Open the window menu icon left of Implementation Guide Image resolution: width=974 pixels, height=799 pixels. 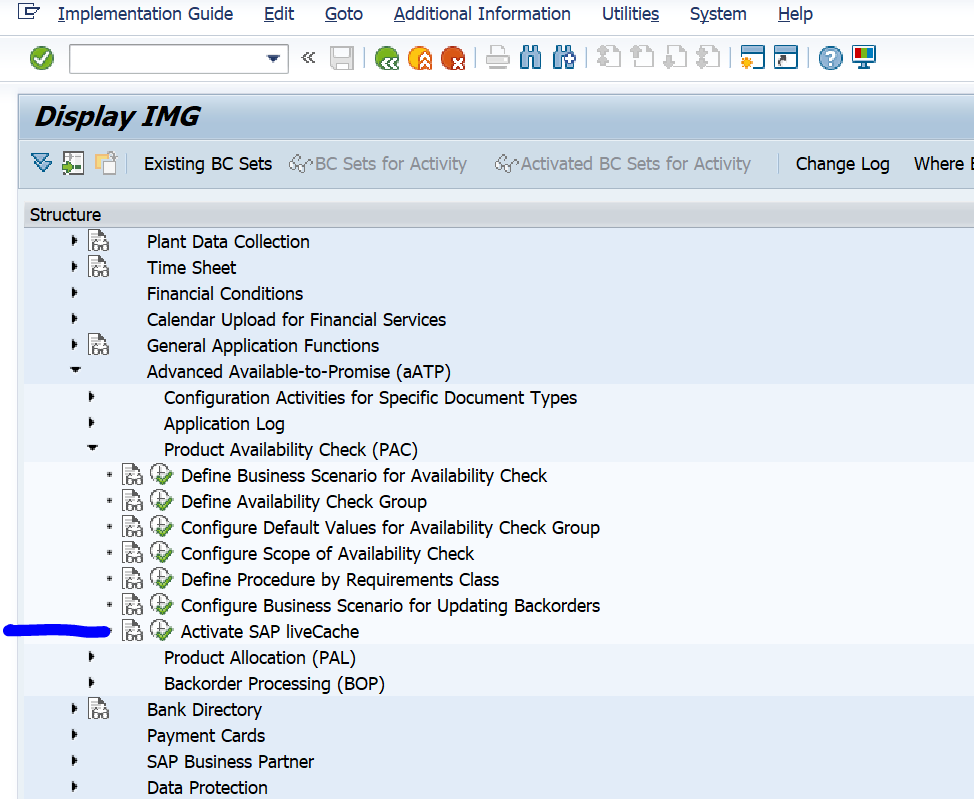[x=29, y=12]
